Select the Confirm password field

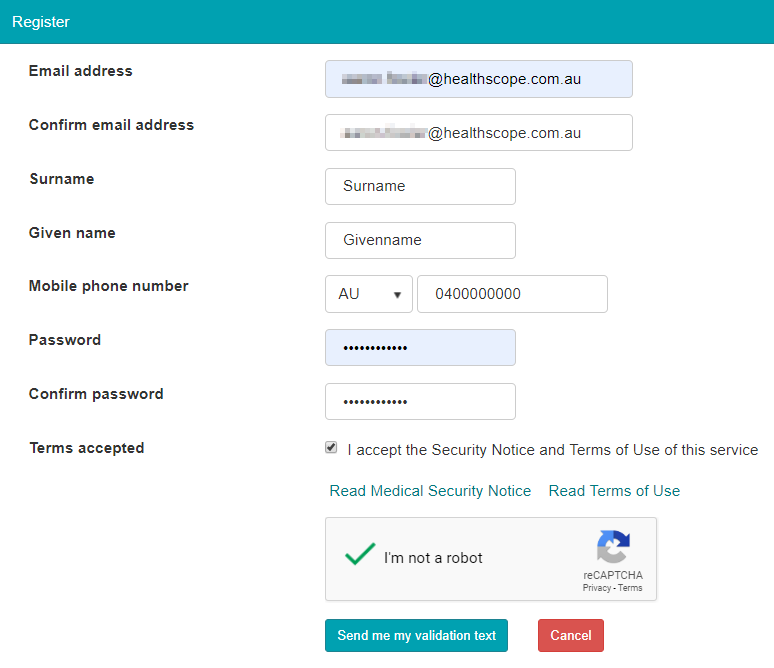click(420, 402)
